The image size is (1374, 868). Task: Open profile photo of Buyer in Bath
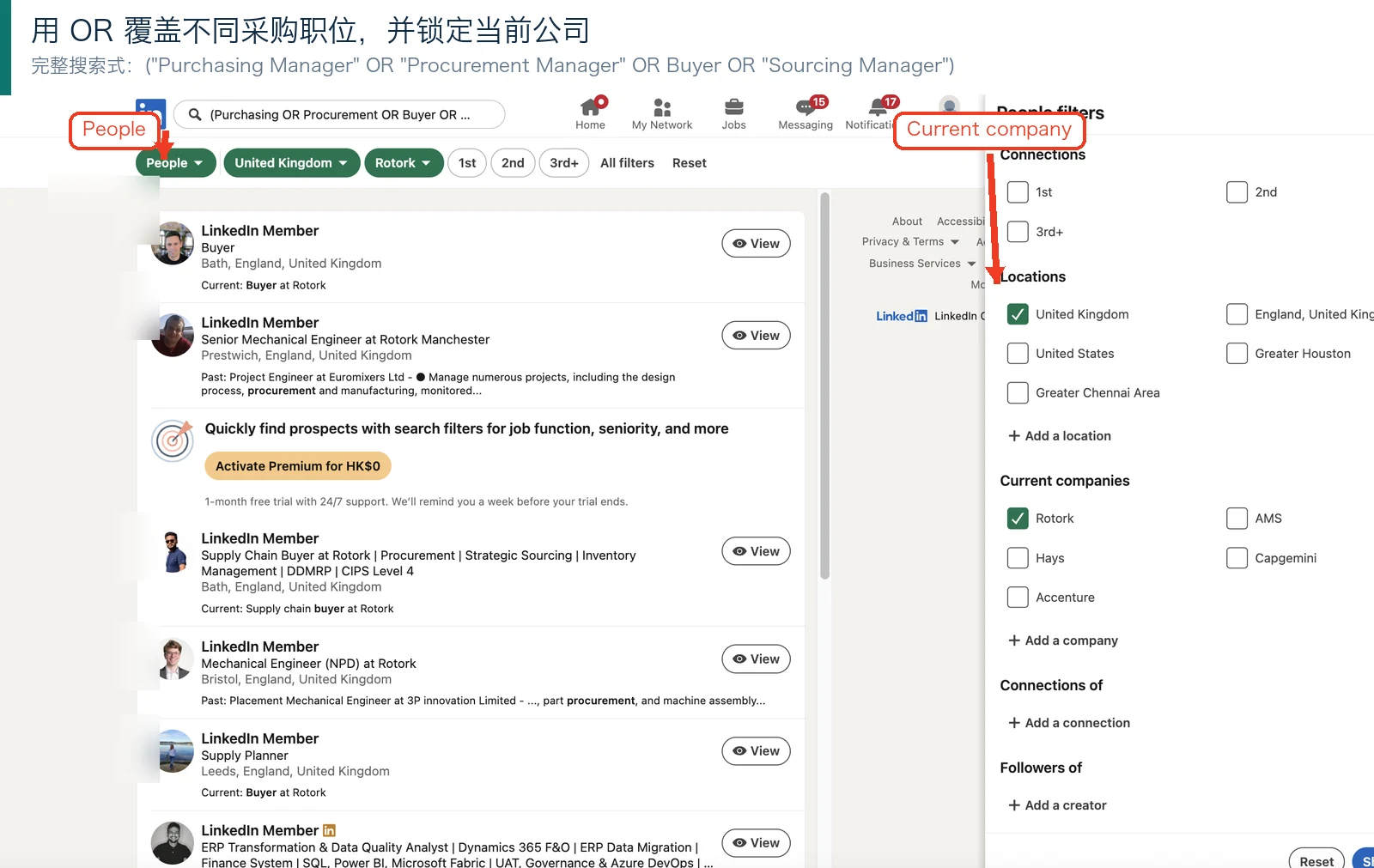coord(173,244)
